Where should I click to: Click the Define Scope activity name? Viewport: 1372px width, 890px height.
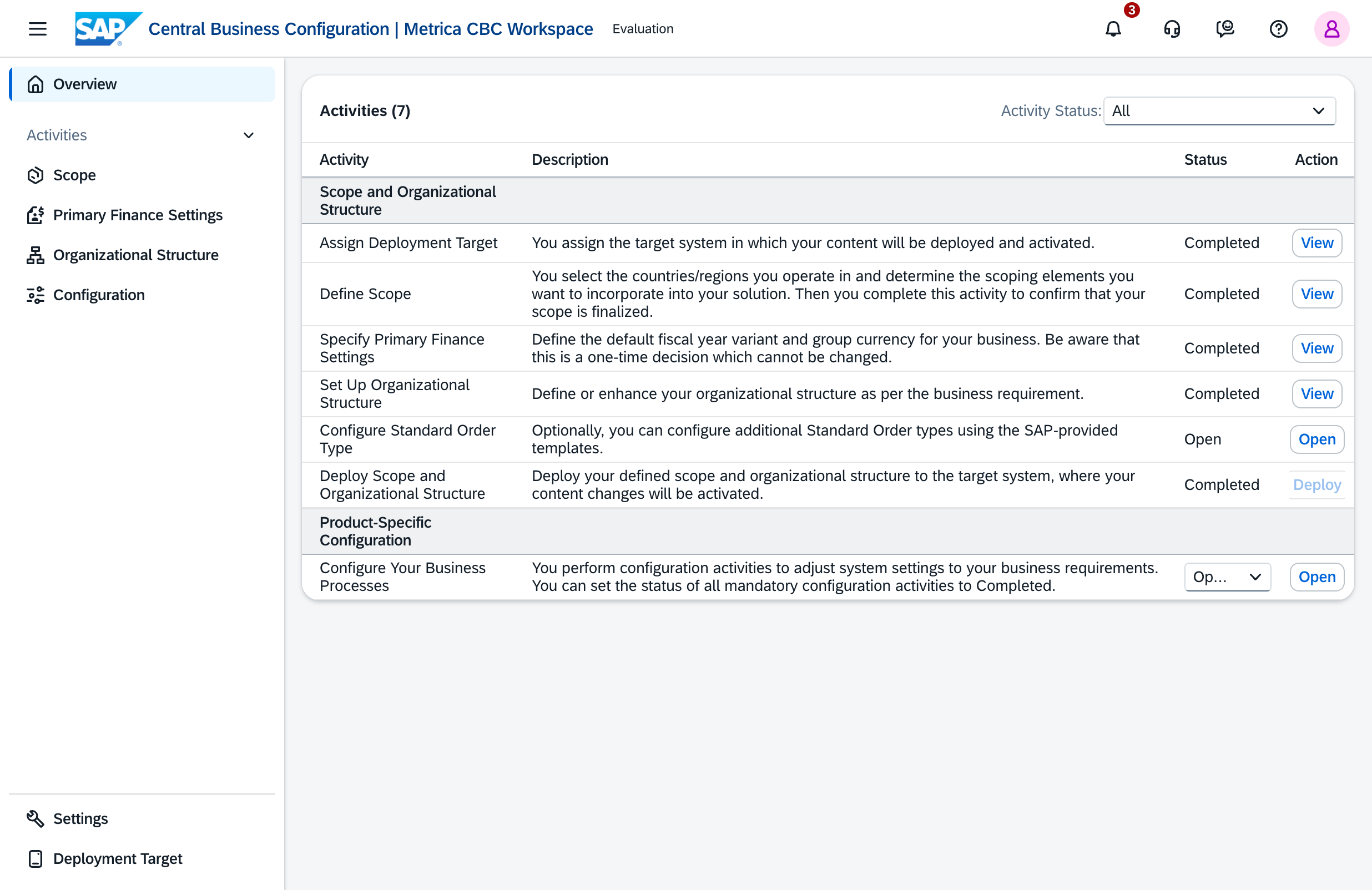click(365, 294)
